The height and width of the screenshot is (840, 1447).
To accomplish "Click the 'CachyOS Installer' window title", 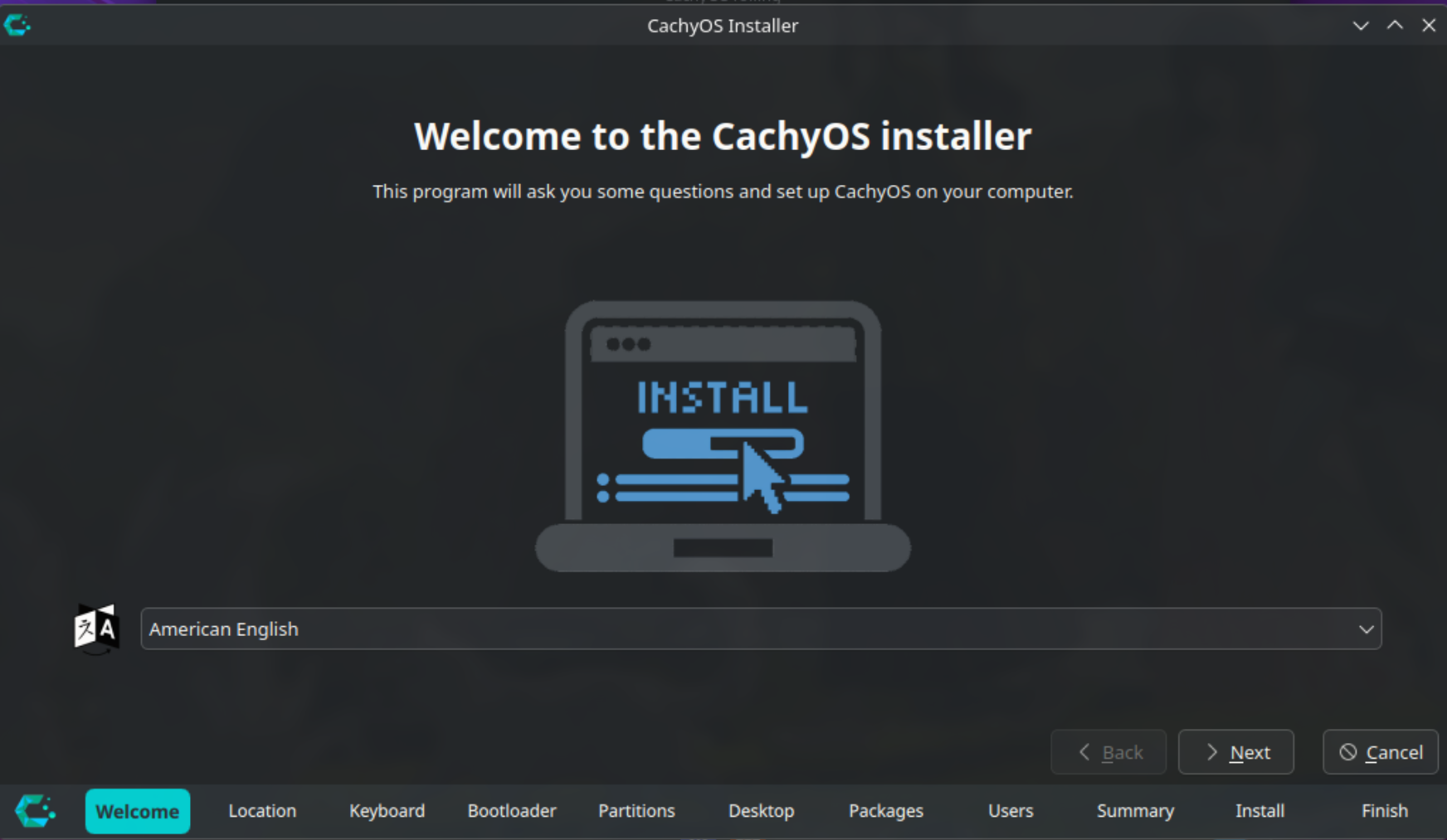I will click(723, 26).
